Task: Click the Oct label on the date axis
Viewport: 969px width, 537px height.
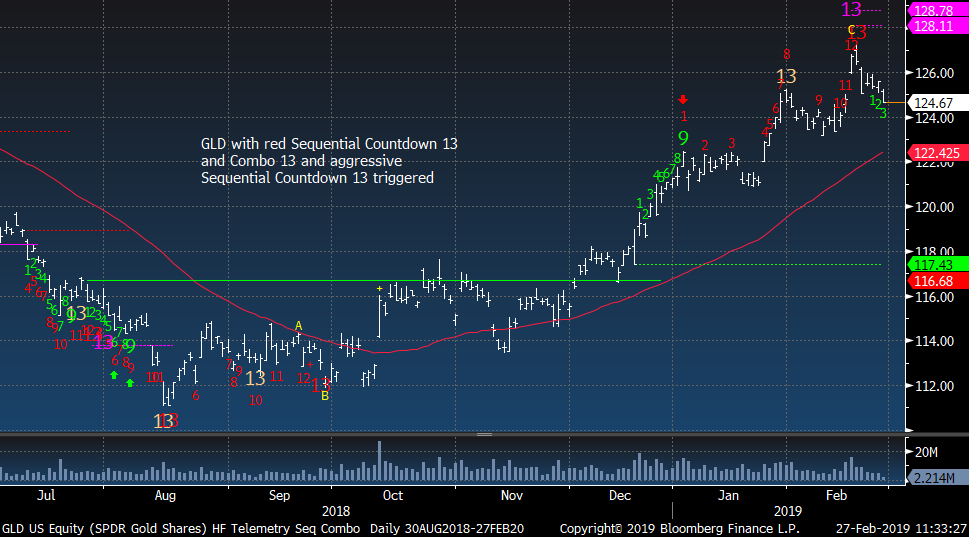Action: click(x=392, y=496)
